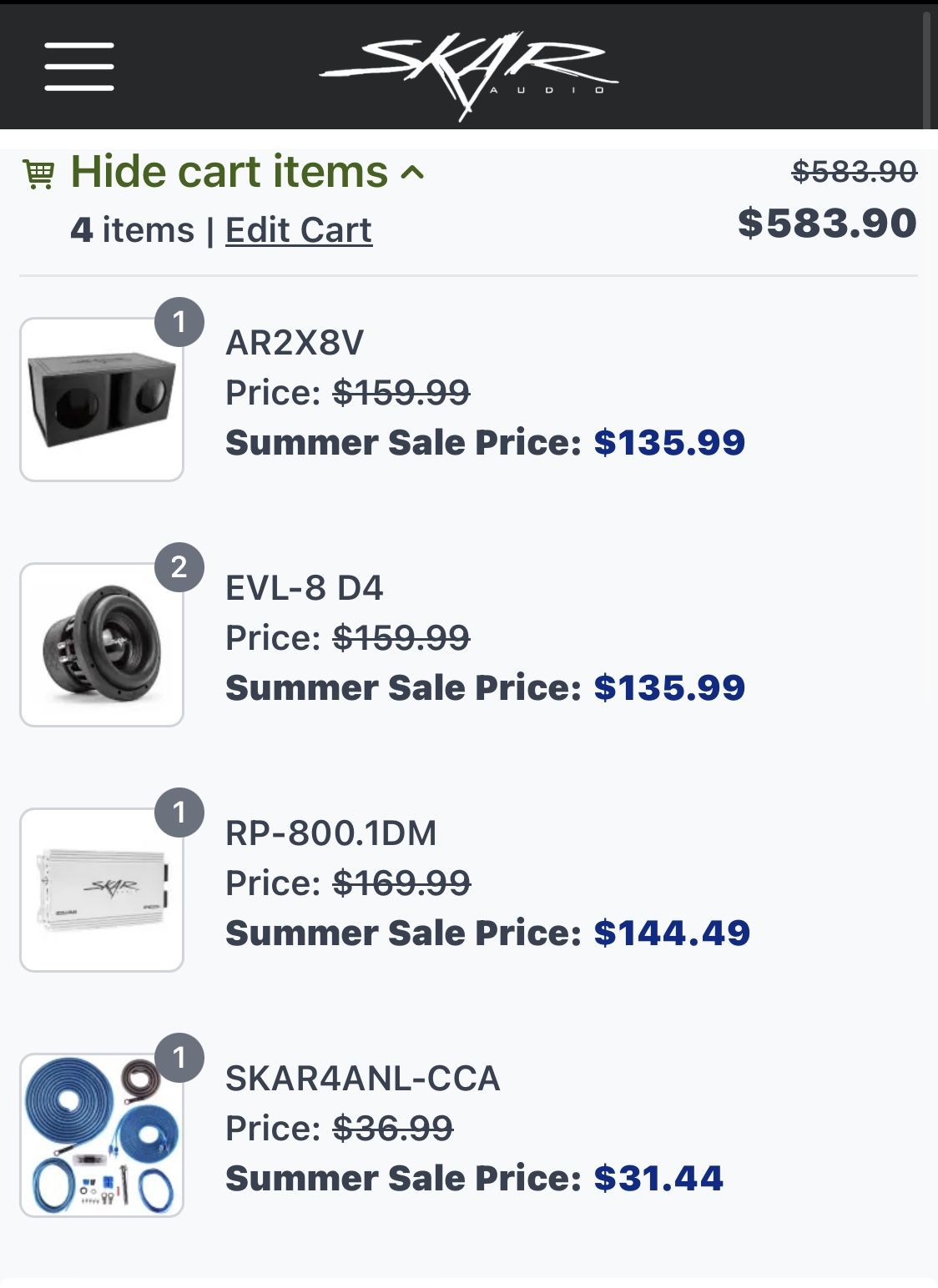Click quantity badge showing 2 on EVL-8

179,567
